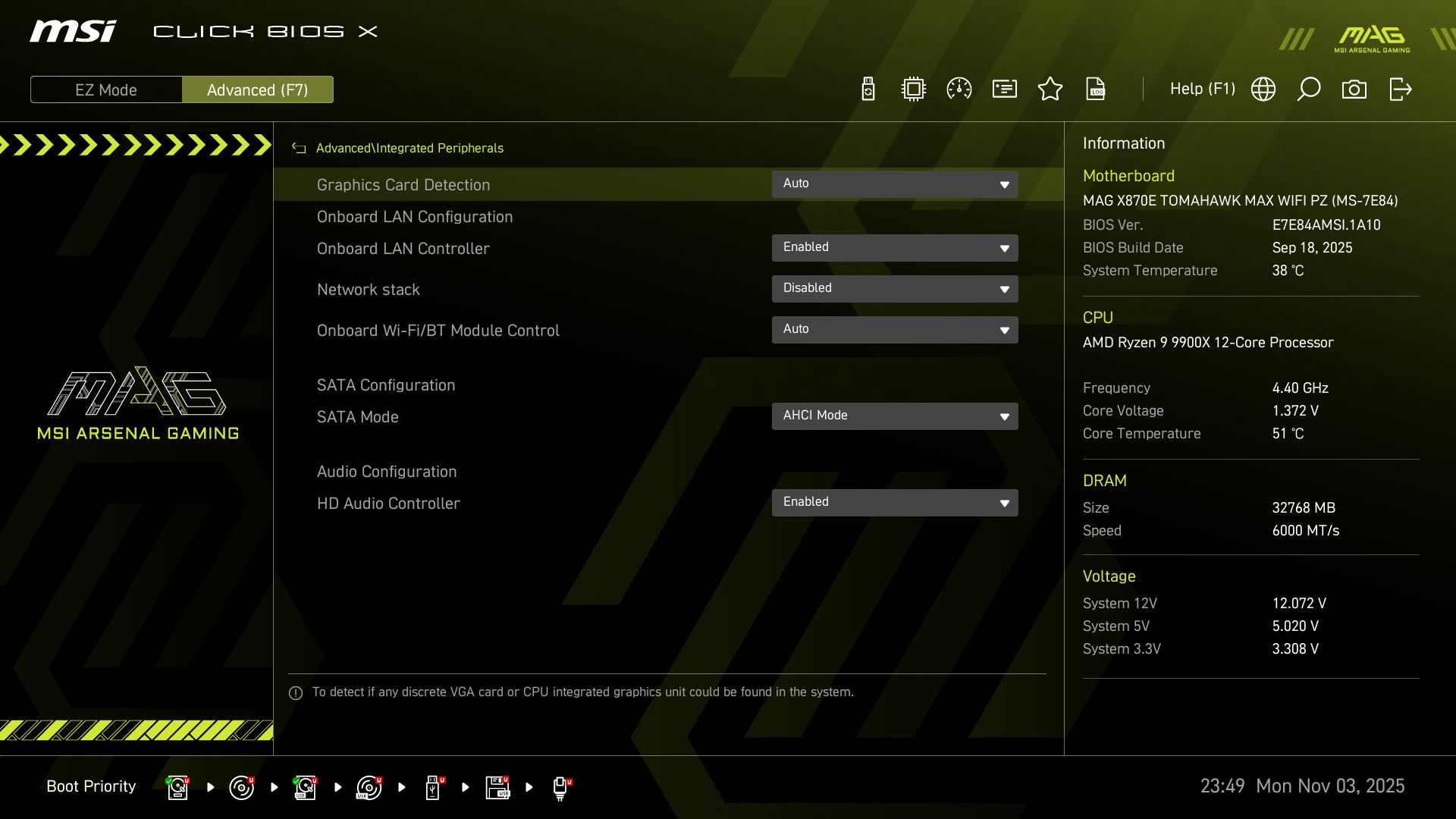Toggle the HD Audio Controller setting
This screenshot has height=819, width=1456.
pyautogui.click(x=895, y=502)
